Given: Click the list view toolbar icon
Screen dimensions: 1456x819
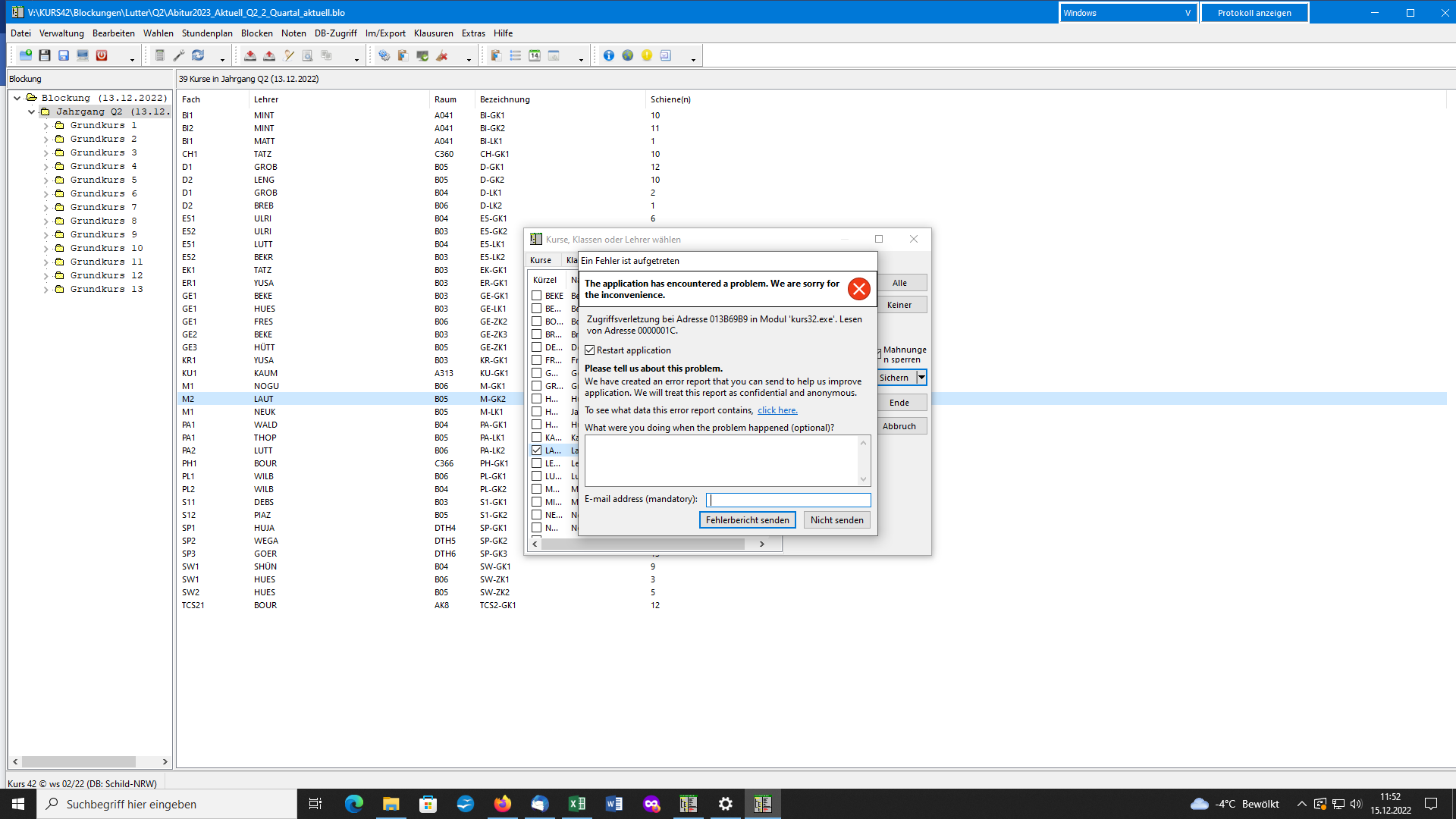Looking at the screenshot, I should (x=516, y=55).
